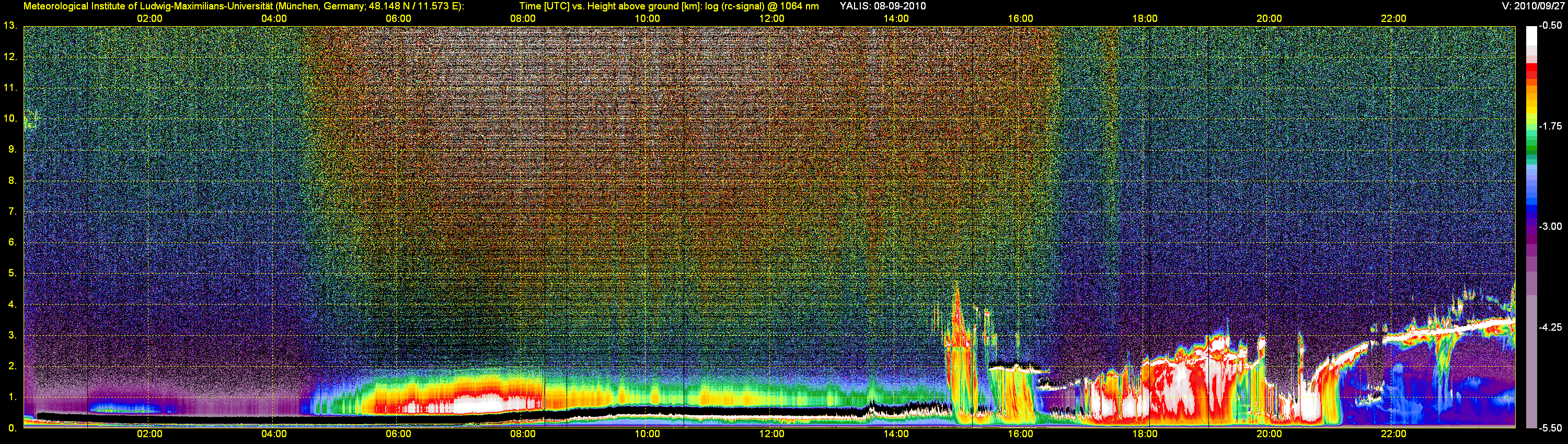Click the 10:00 label on bottom time axis
The image size is (1568, 444).
point(647,434)
